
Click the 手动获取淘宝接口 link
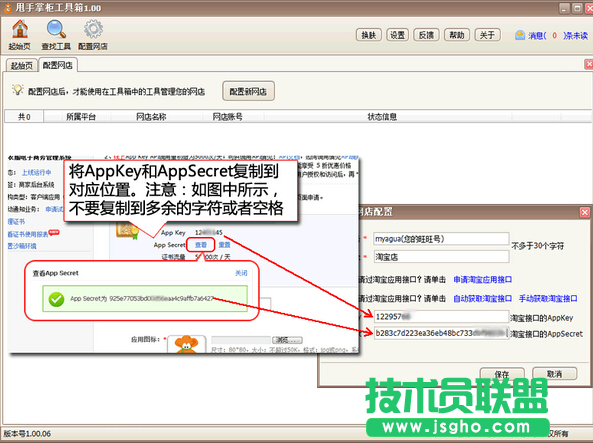(x=548, y=298)
